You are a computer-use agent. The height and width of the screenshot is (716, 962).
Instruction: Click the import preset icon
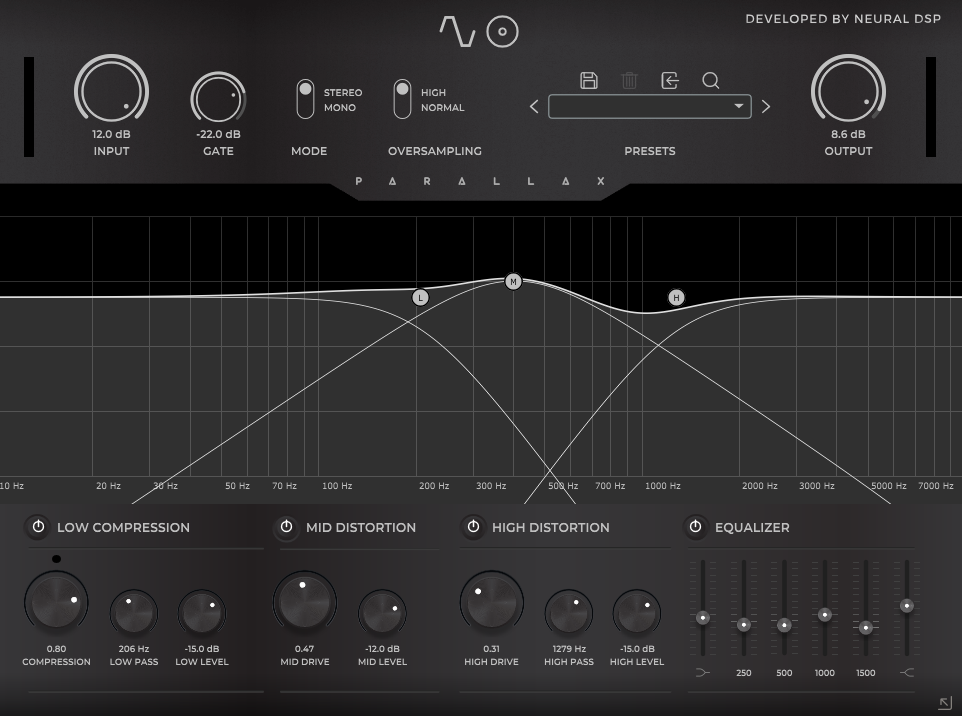[x=670, y=81]
